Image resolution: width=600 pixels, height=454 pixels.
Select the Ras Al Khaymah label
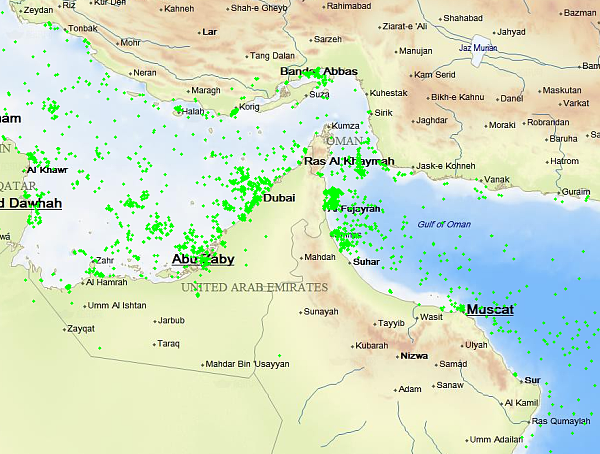(349, 161)
